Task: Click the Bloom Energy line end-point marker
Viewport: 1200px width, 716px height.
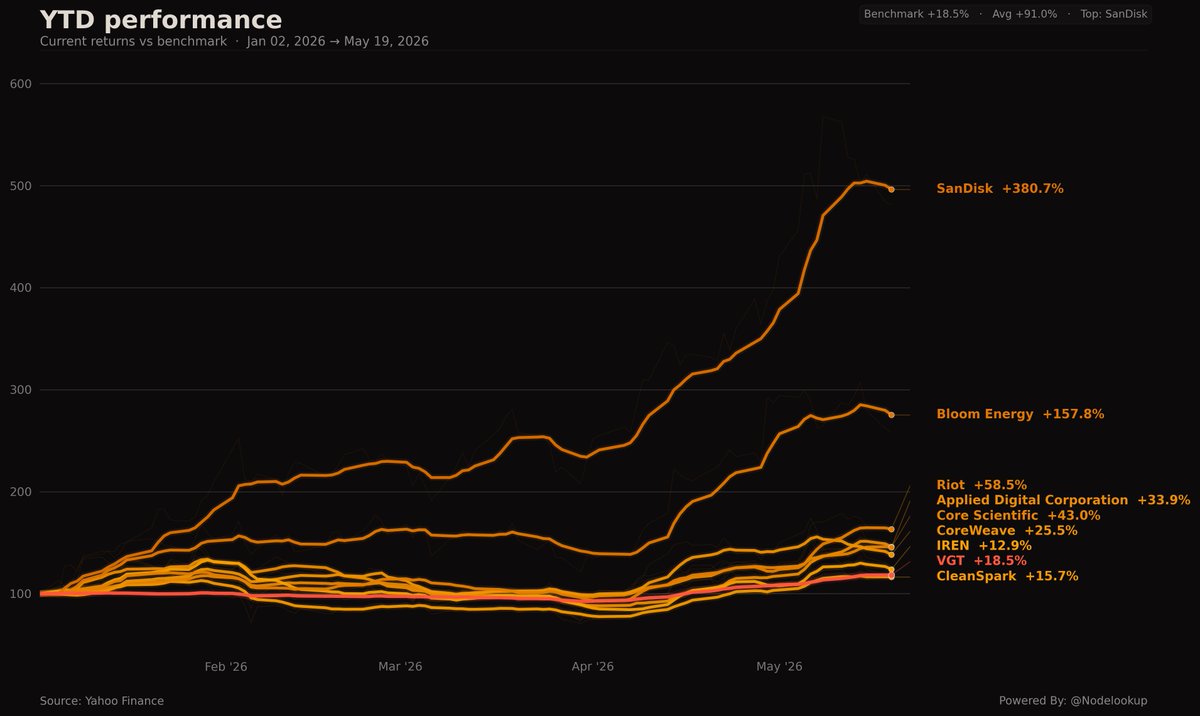Action: point(891,414)
